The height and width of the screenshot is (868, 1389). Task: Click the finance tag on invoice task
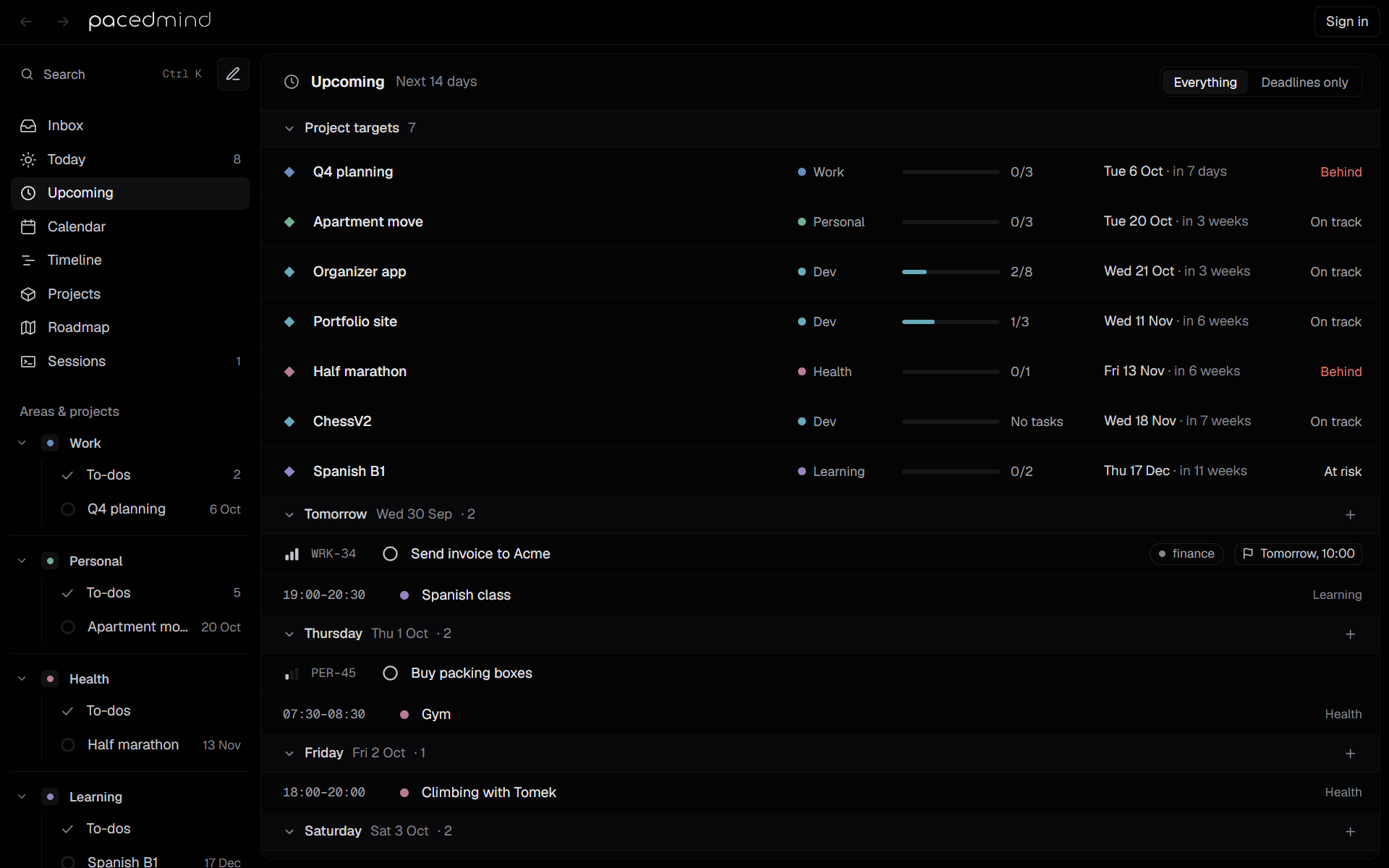tap(1186, 554)
